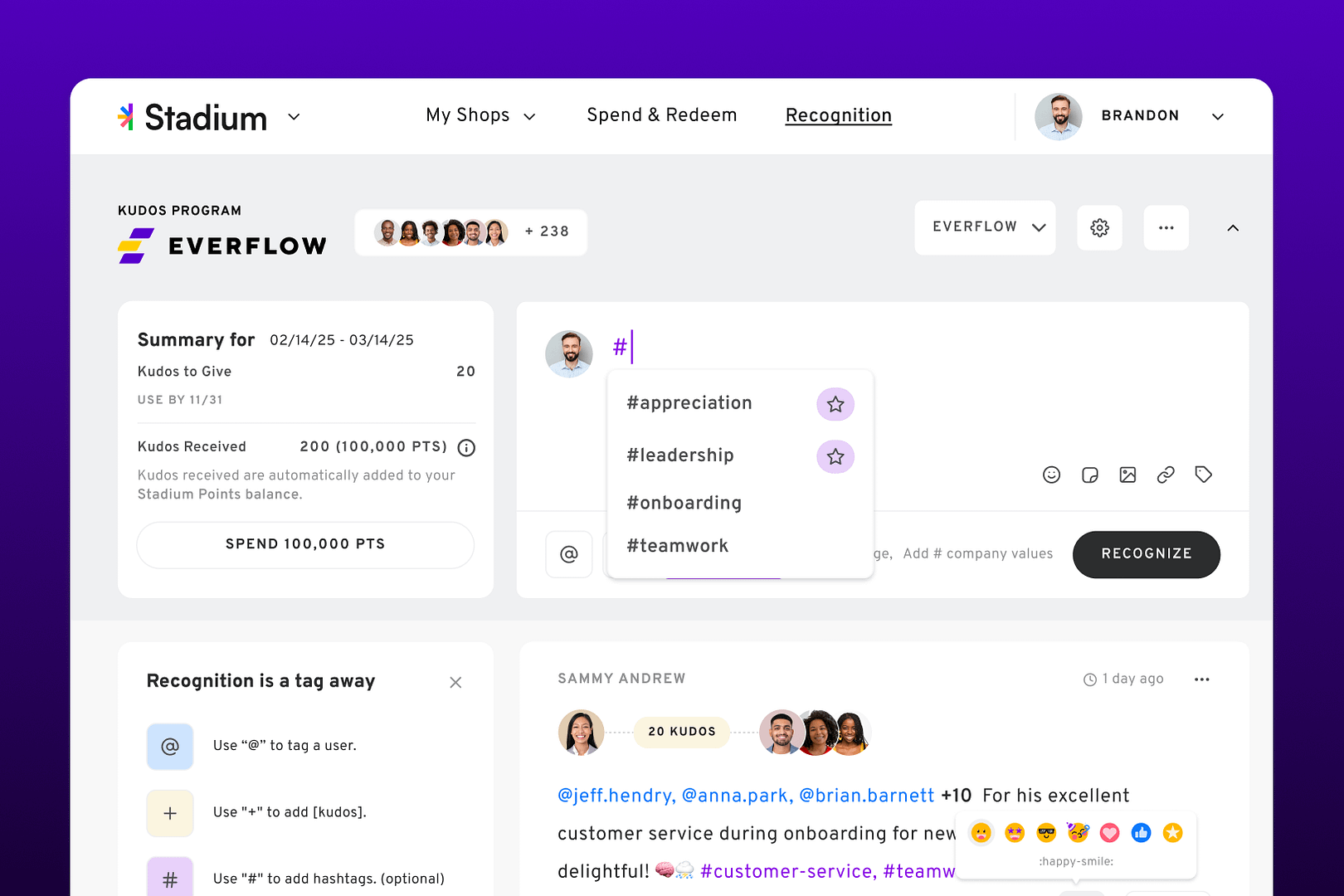Click the tag icon in composer
Screen dimensions: 1344x896
click(x=1204, y=475)
